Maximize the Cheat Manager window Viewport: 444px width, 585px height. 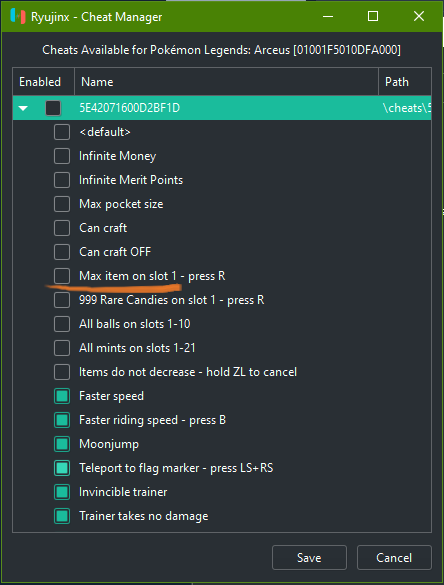pyautogui.click(x=373, y=16)
